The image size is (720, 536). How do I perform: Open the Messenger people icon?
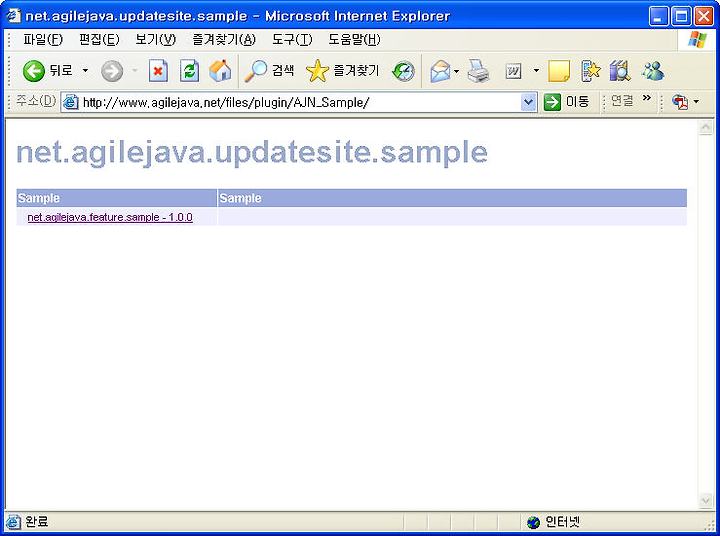click(x=653, y=71)
